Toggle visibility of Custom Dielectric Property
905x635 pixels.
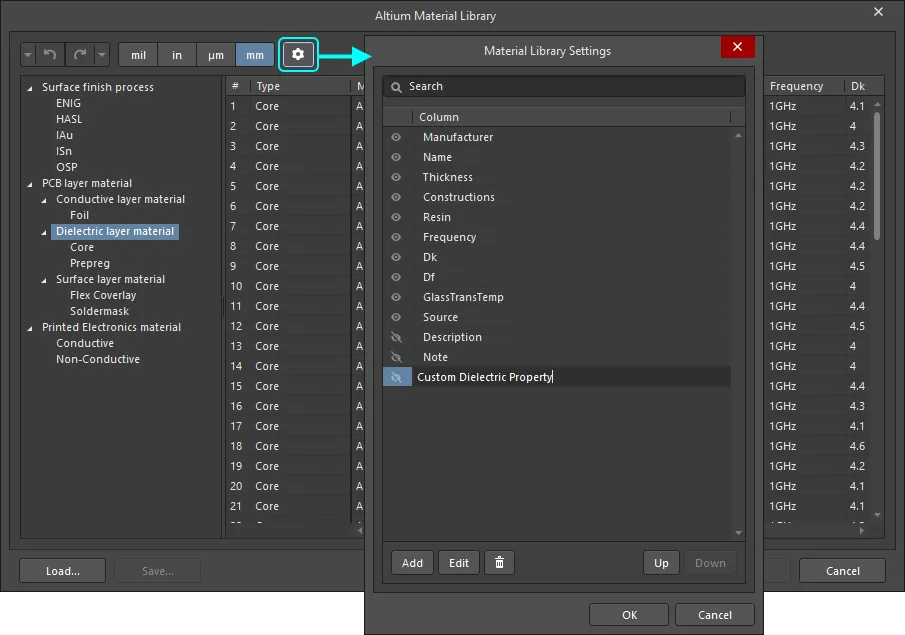(x=397, y=377)
